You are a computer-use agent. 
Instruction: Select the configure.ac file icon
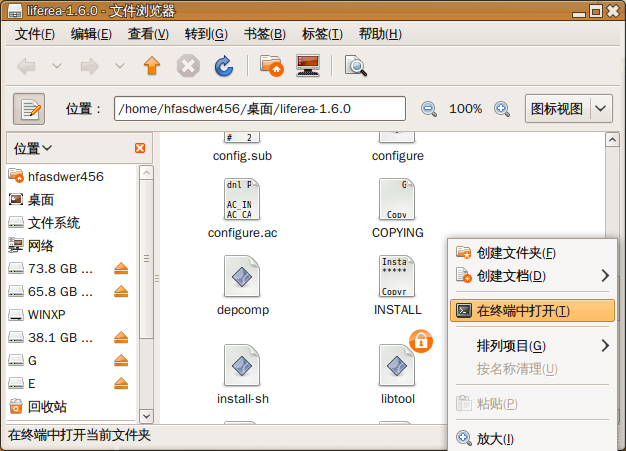pyautogui.click(x=242, y=199)
